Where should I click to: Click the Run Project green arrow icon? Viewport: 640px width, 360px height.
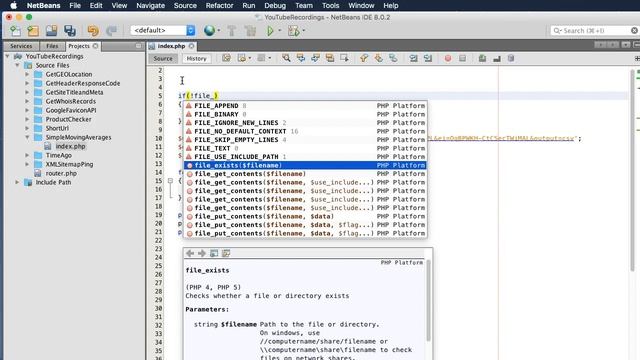(x=270, y=31)
